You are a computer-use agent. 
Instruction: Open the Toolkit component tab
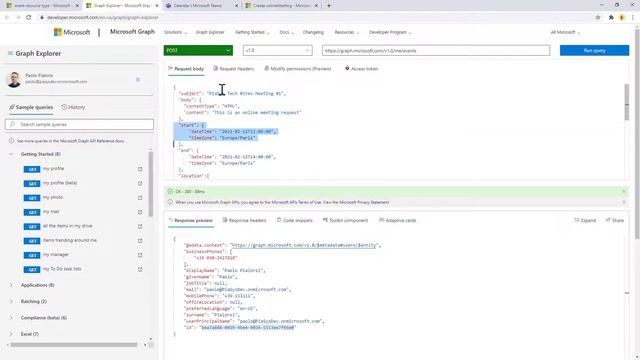tap(345, 220)
